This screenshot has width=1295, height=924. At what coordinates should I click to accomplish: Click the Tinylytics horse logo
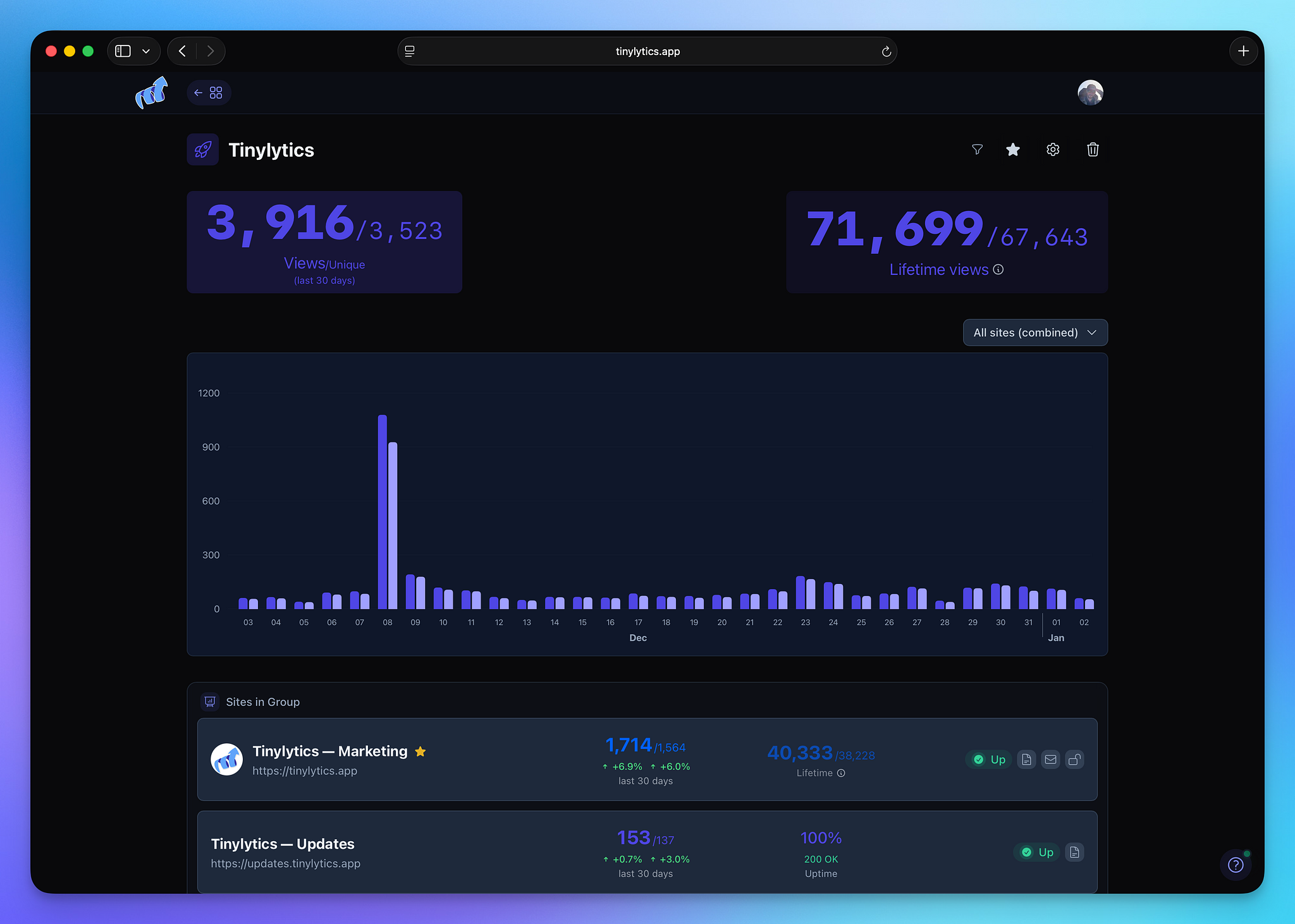(x=152, y=93)
